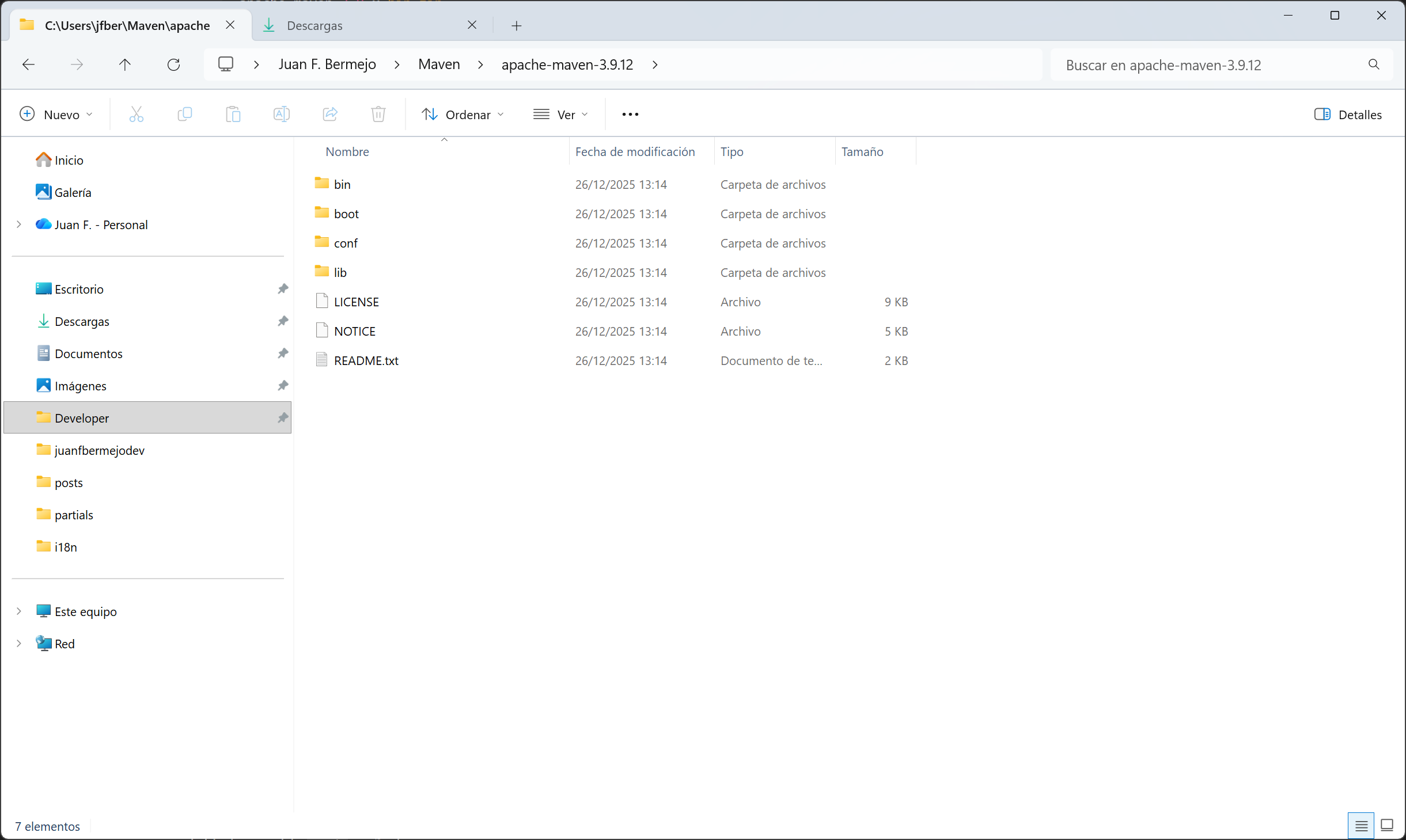Switch to details list view in status bar
The image size is (1406, 840).
click(x=1361, y=826)
